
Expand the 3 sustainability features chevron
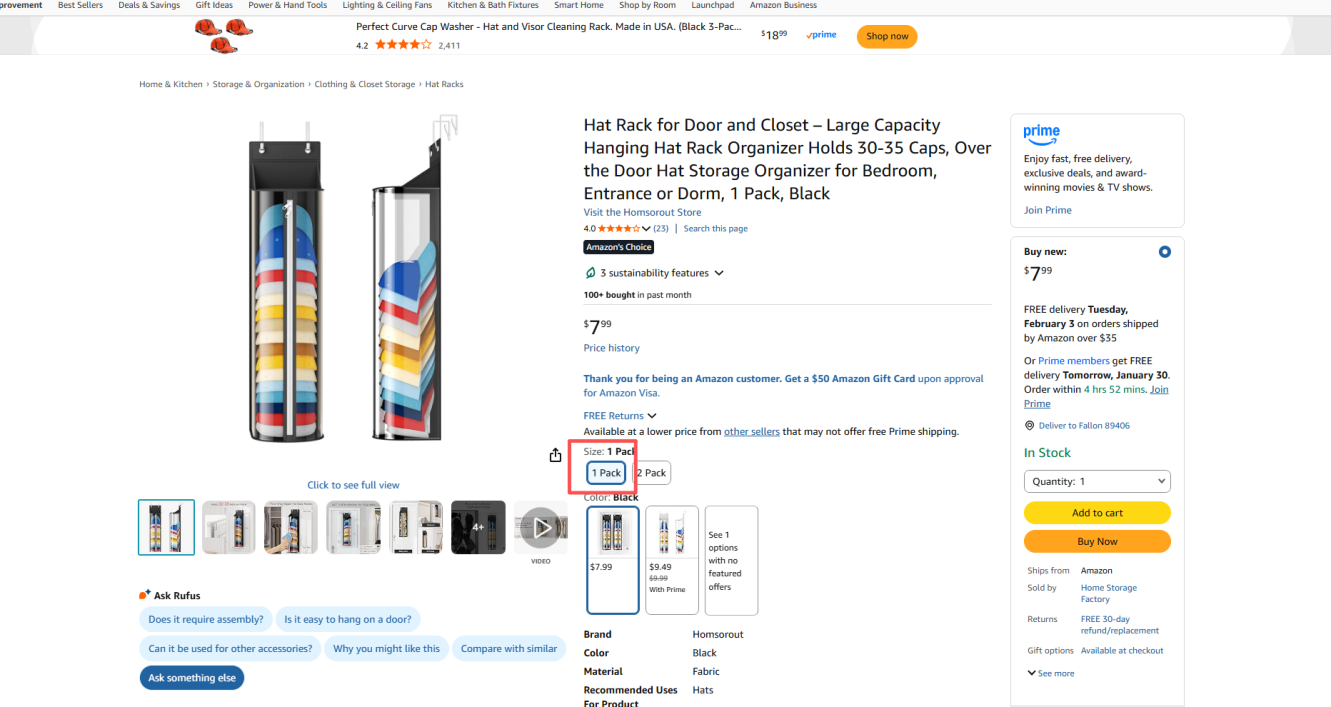719,273
